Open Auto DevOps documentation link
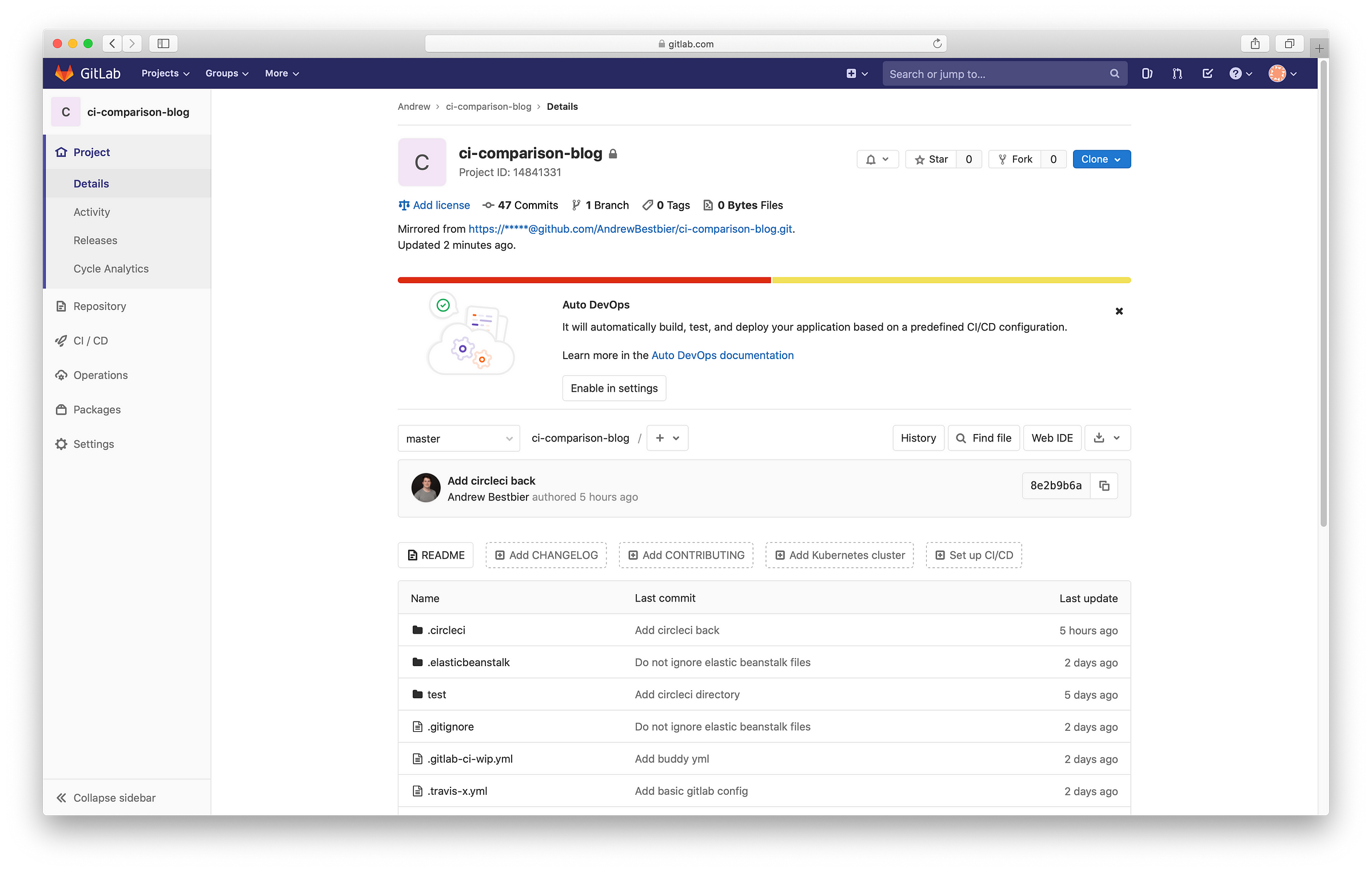This screenshot has width=1372, height=872. [x=722, y=356]
